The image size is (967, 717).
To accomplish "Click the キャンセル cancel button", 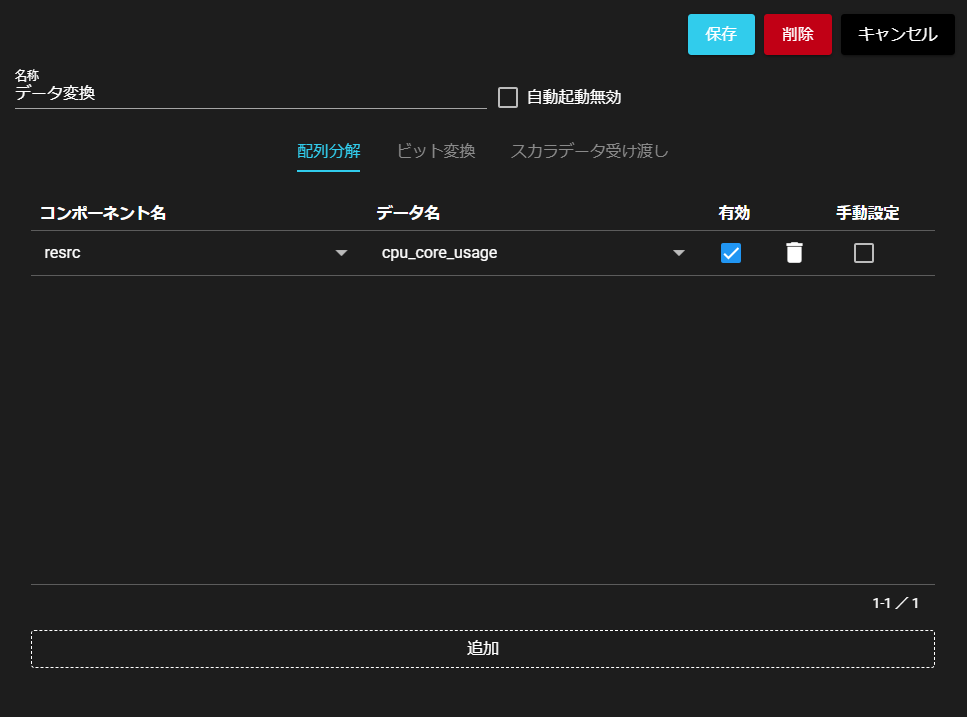I will click(897, 34).
